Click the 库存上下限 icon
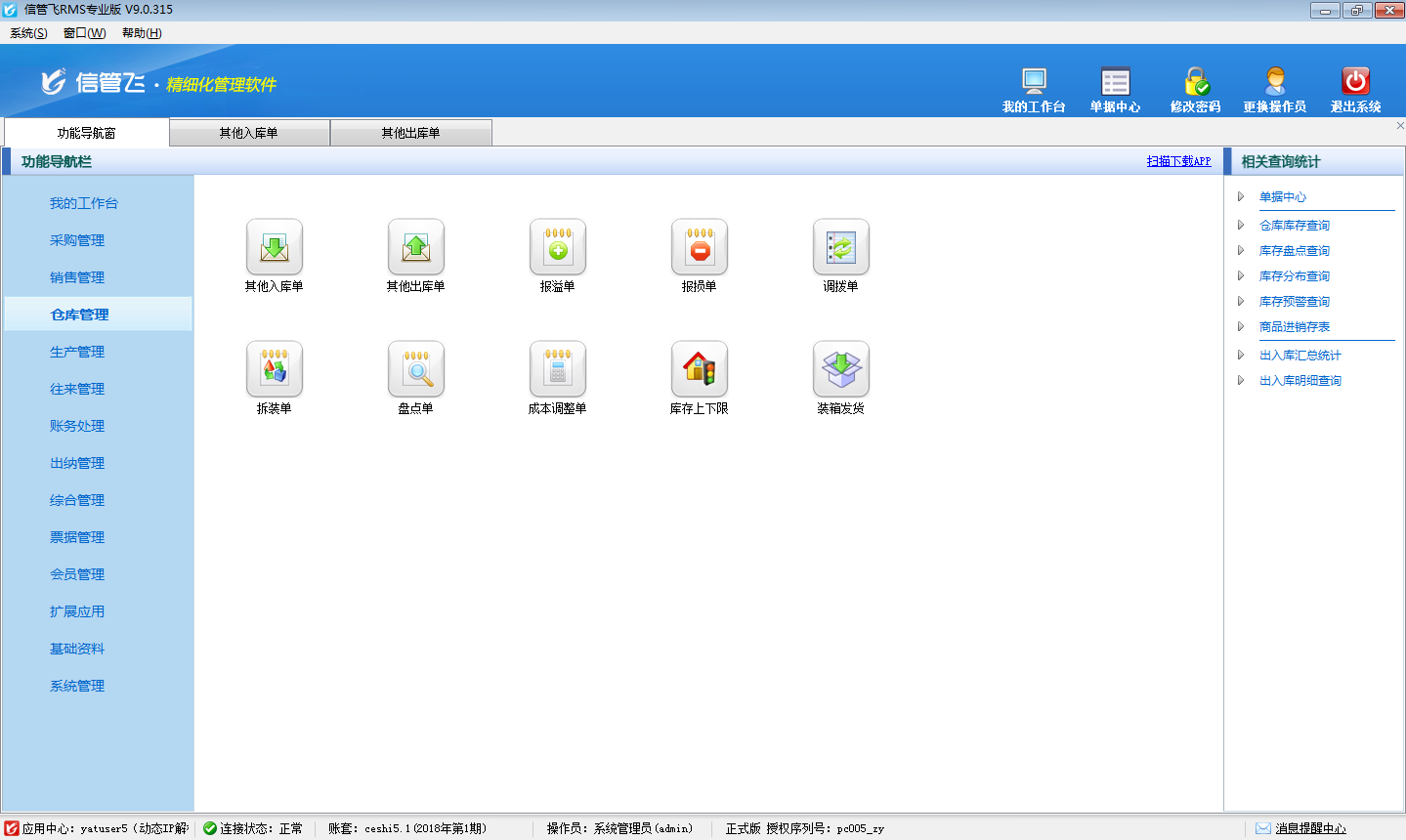This screenshot has height=840, width=1406. click(699, 369)
